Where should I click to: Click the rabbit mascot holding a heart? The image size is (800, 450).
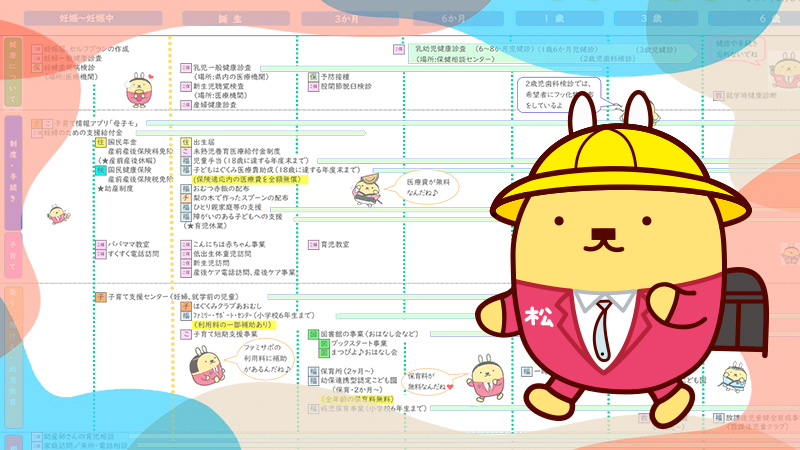139,90
